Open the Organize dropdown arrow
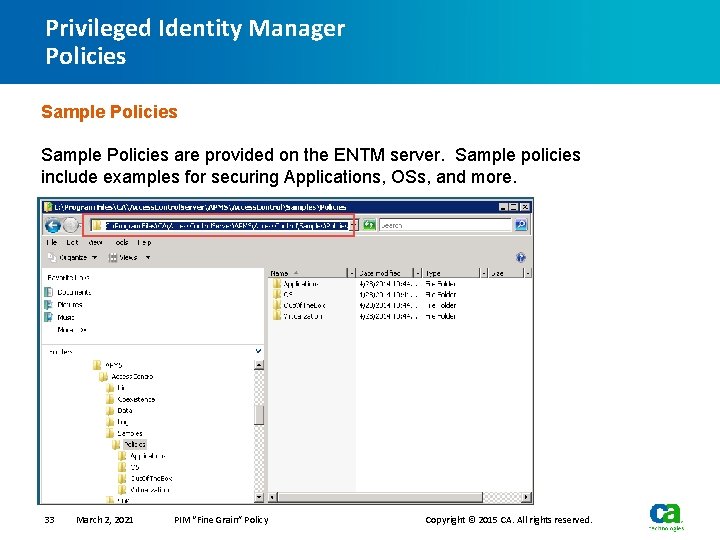This screenshot has width=720, height=540. tap(94, 258)
